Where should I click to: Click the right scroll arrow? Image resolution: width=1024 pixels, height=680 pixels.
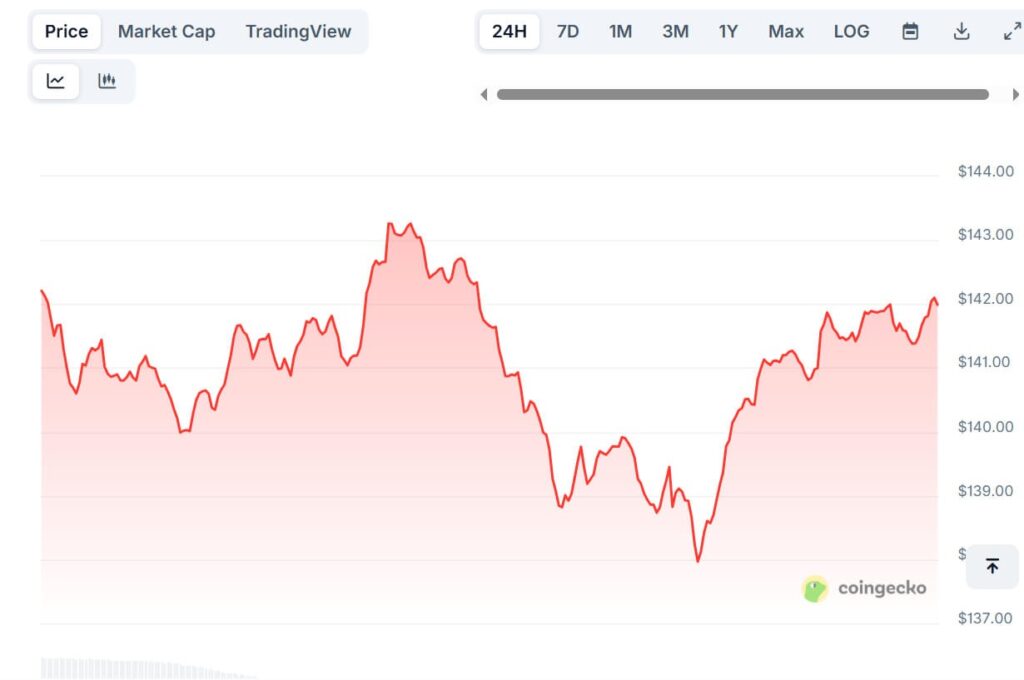(1016, 95)
